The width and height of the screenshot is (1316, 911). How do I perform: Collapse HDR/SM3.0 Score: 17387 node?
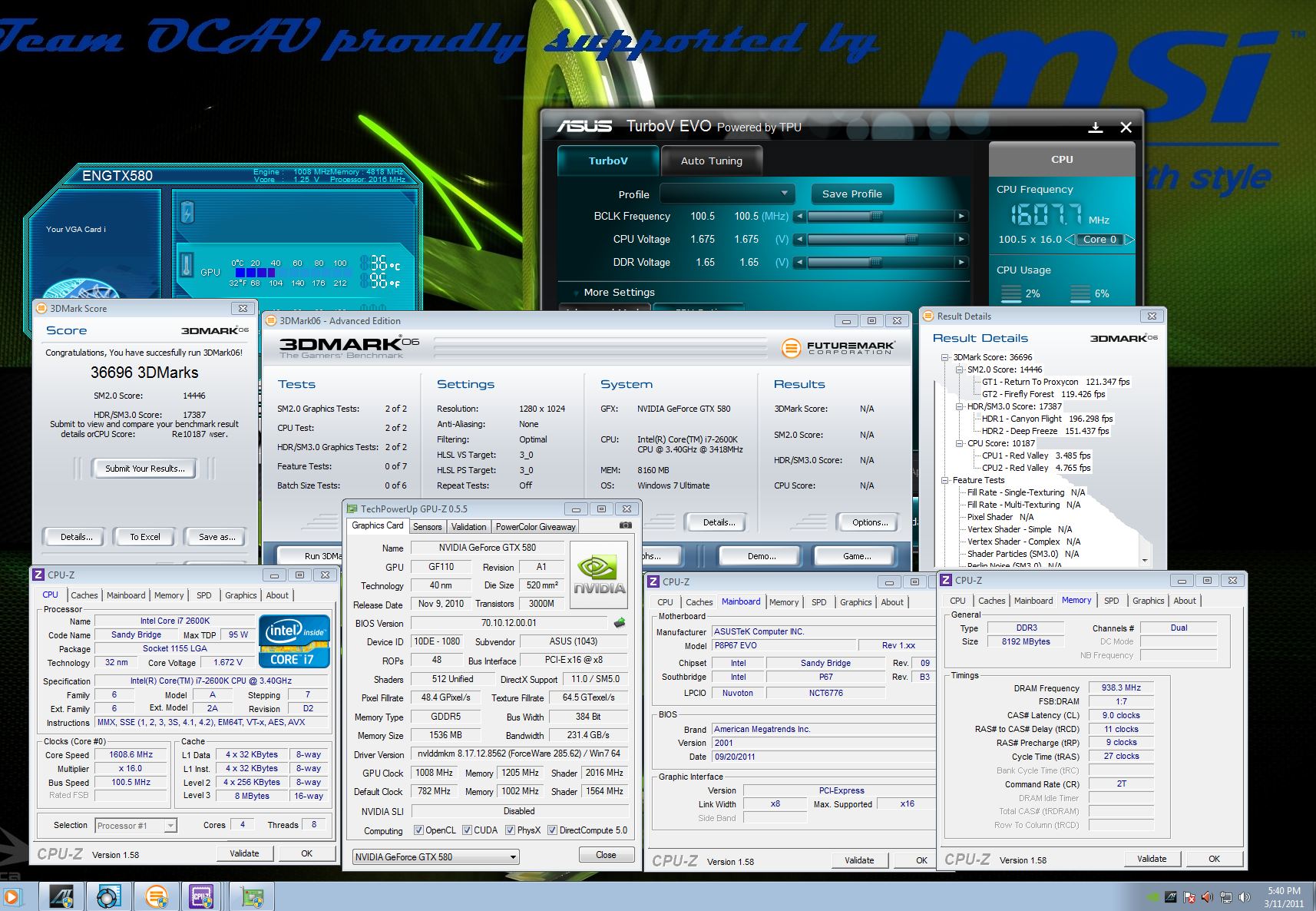[x=960, y=406]
